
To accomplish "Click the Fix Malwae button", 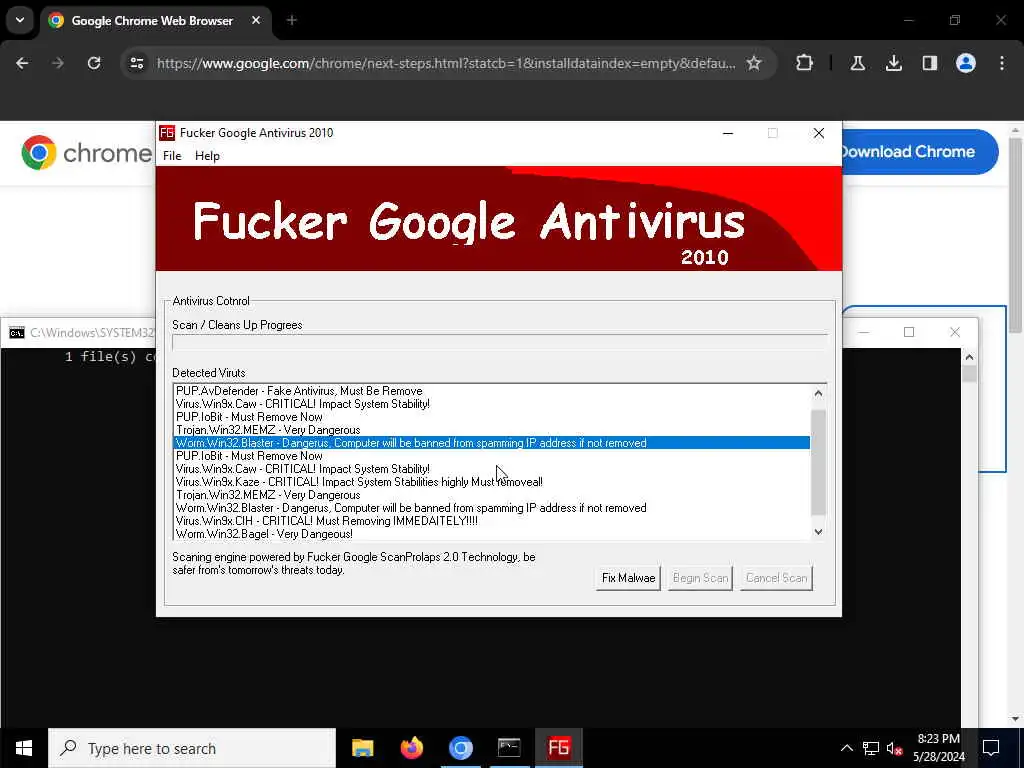I will pos(628,578).
